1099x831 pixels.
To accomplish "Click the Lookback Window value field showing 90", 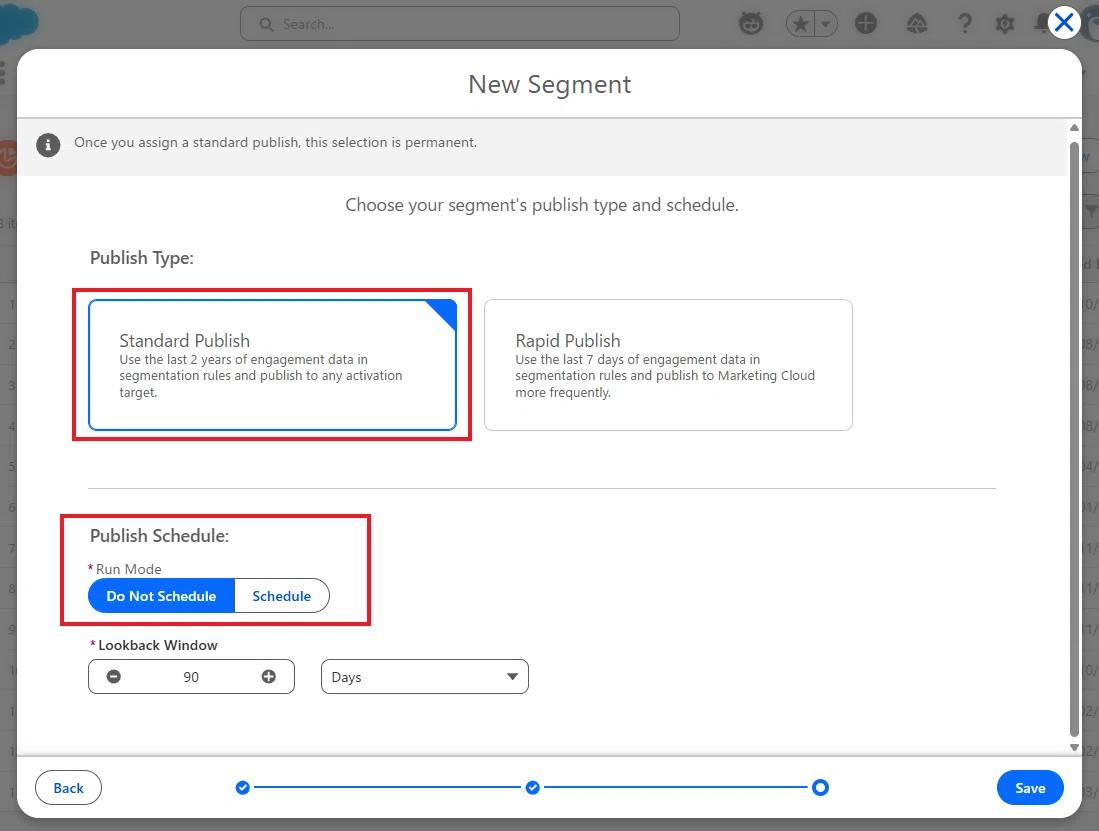I will click(x=191, y=676).
